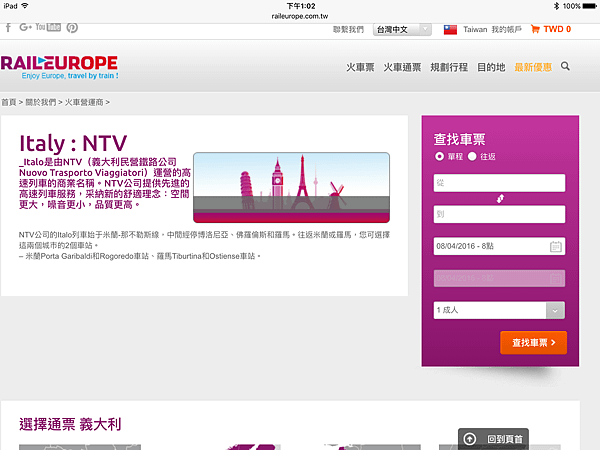600x450 pixels.
Task: Open the Facebook social icon
Action: [8, 28]
